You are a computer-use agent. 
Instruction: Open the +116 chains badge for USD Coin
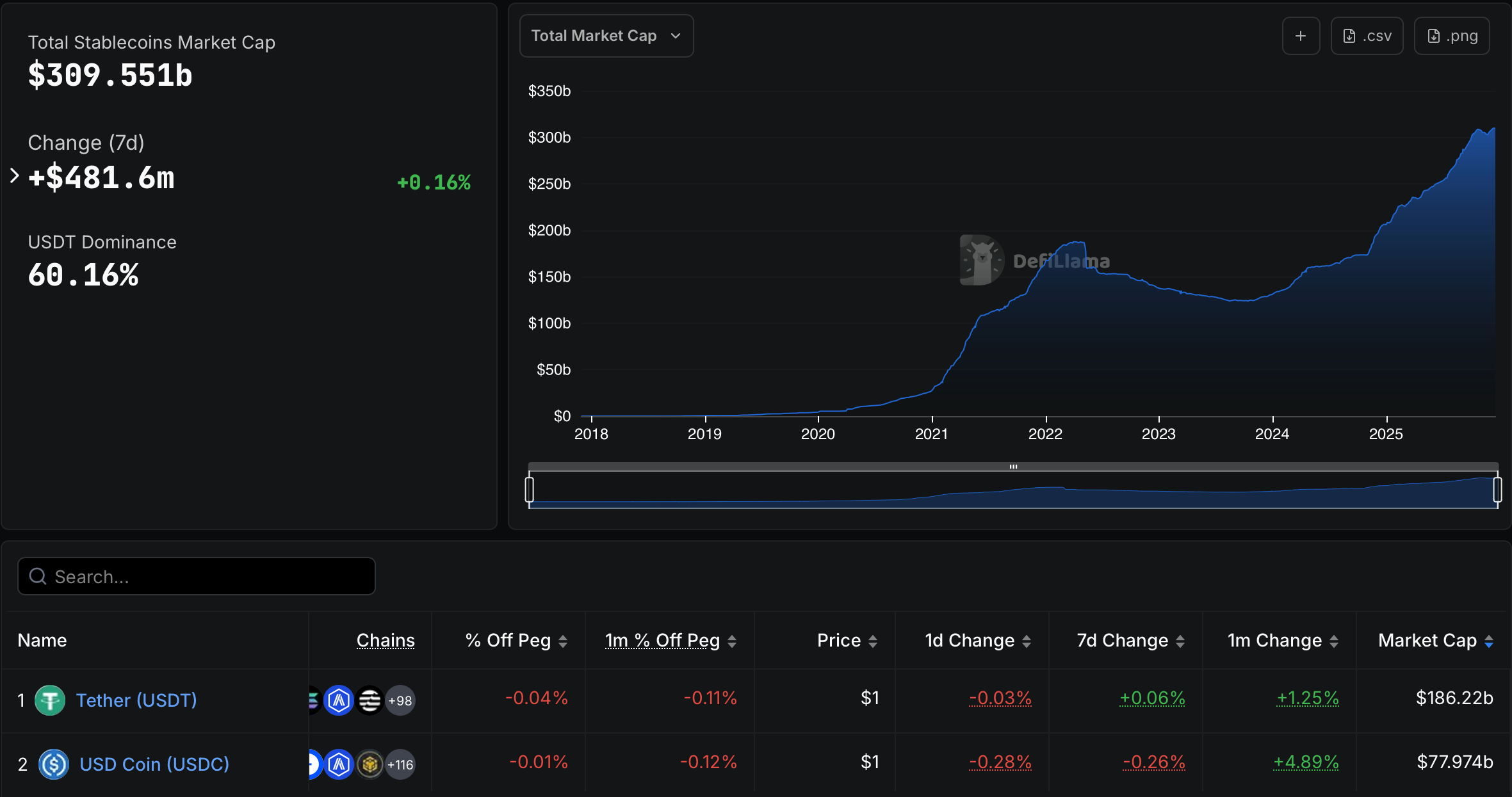[400, 764]
